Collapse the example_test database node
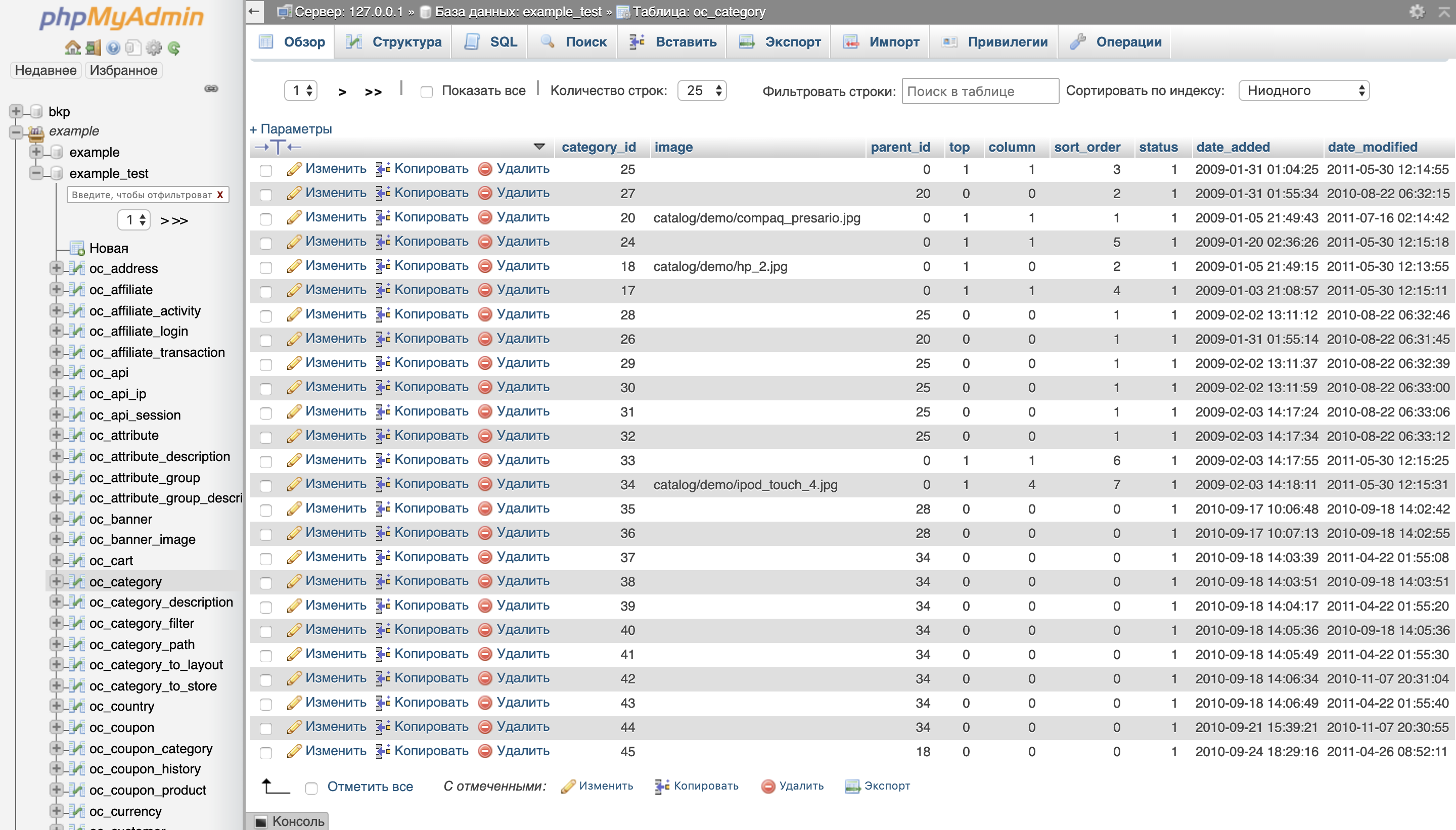Screen dimensions: 1456x830 [36, 173]
